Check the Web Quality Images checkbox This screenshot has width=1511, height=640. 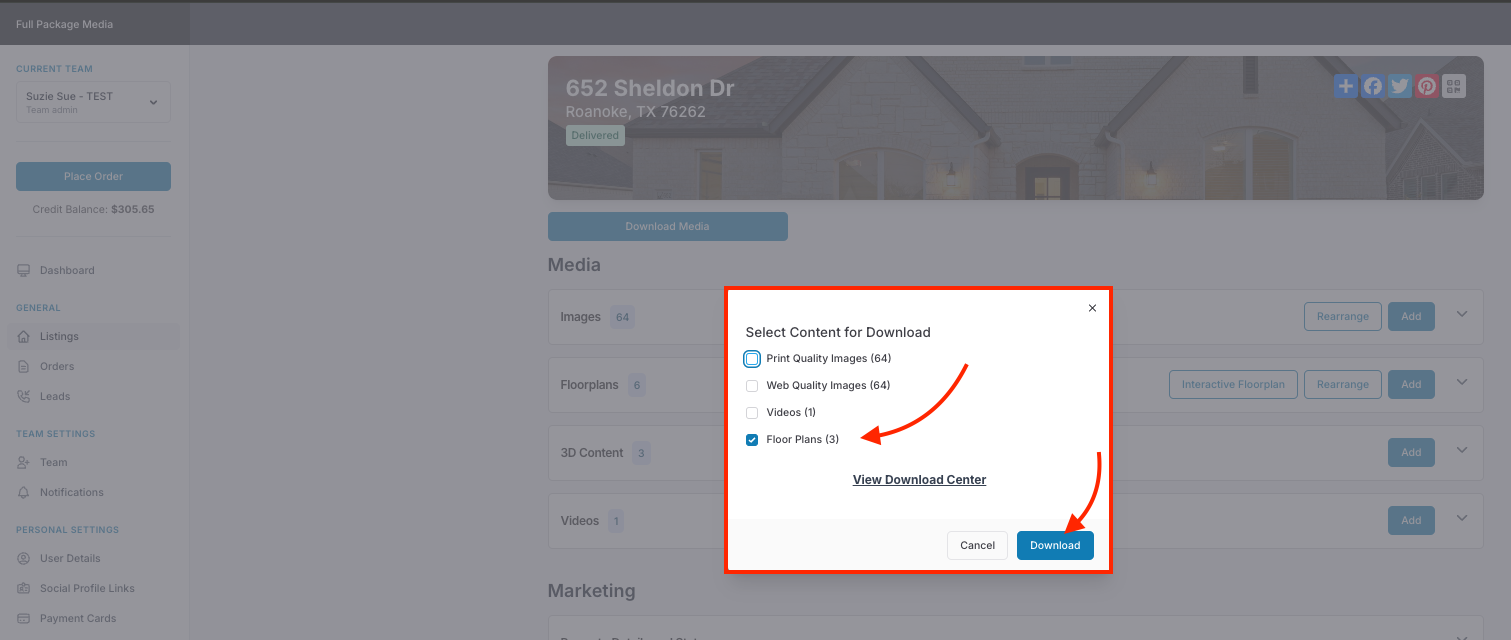click(x=752, y=386)
